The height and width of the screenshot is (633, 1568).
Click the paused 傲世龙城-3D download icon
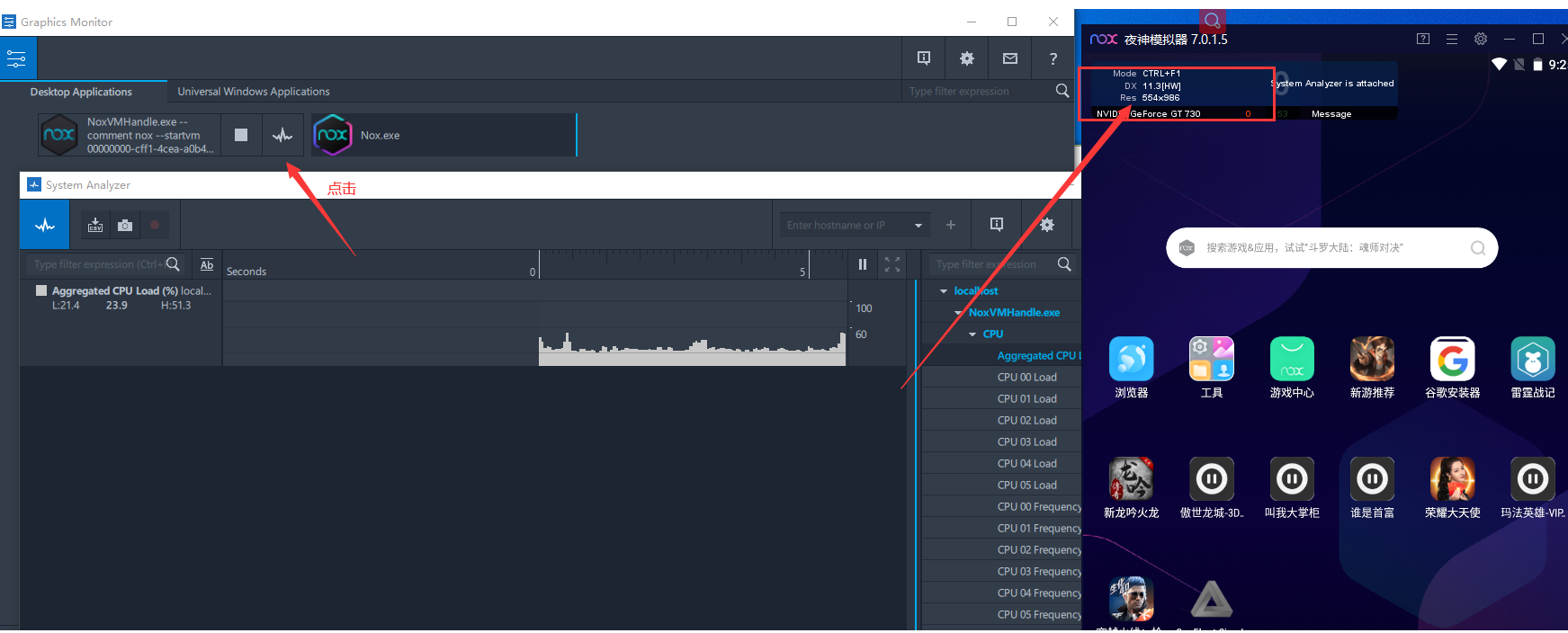click(x=1212, y=479)
